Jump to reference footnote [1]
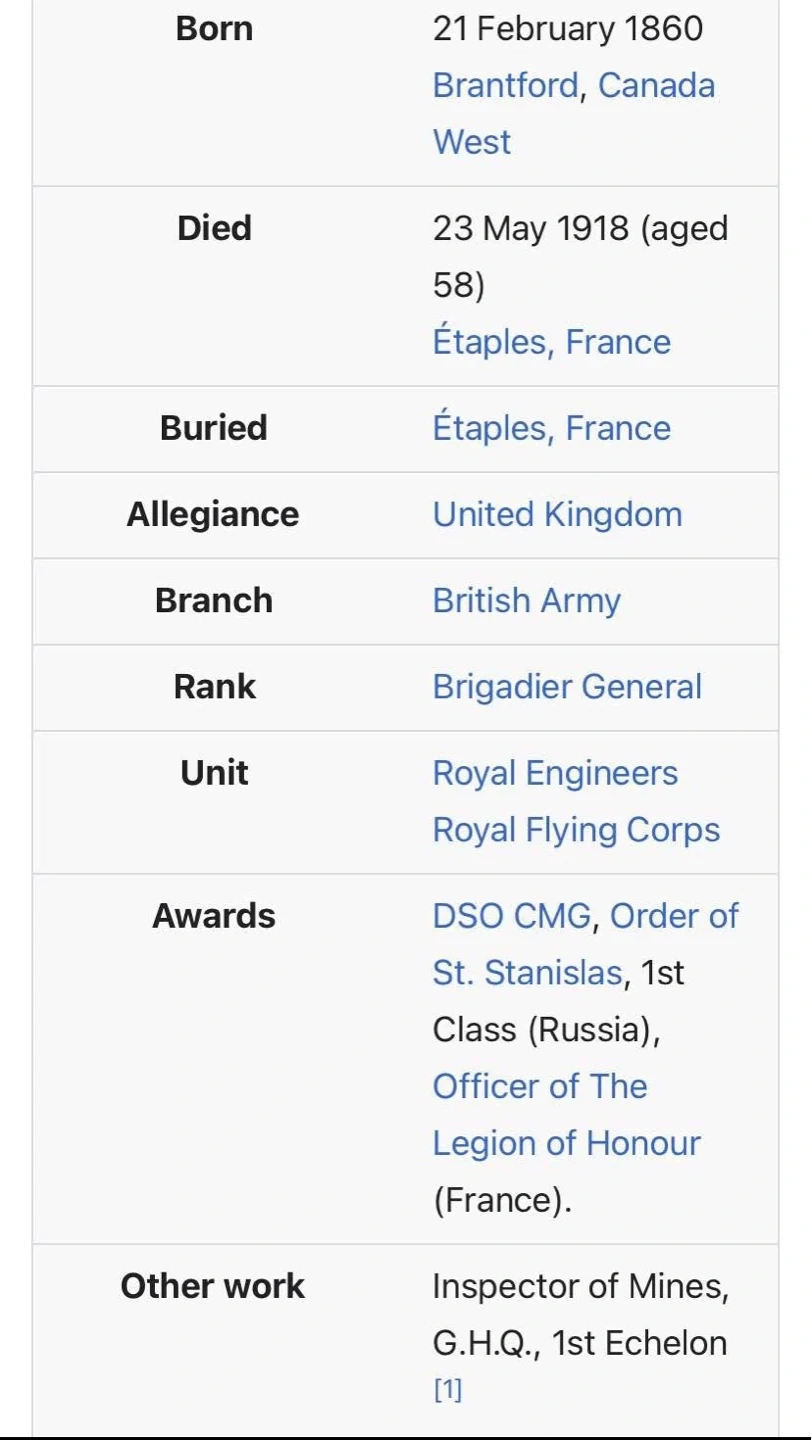The width and height of the screenshot is (812, 1440). [x=447, y=1390]
